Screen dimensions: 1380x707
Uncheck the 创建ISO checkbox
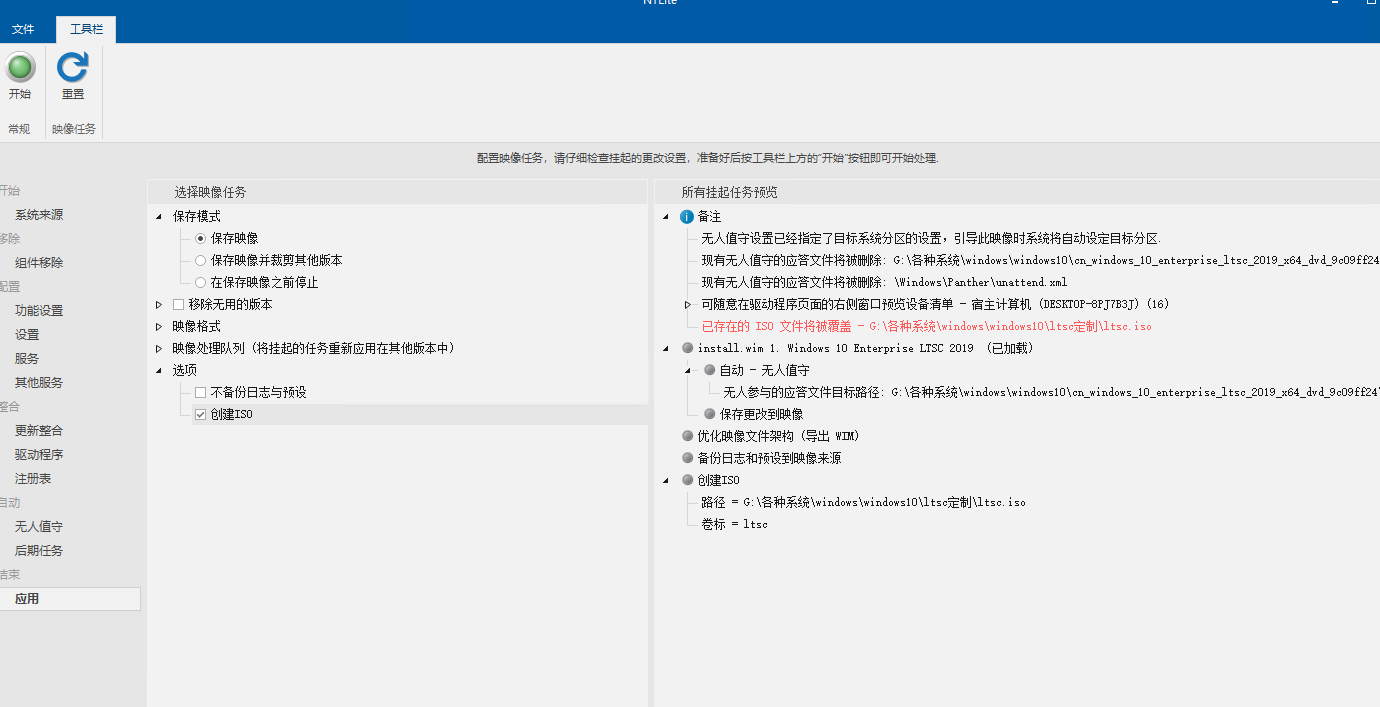coord(201,414)
